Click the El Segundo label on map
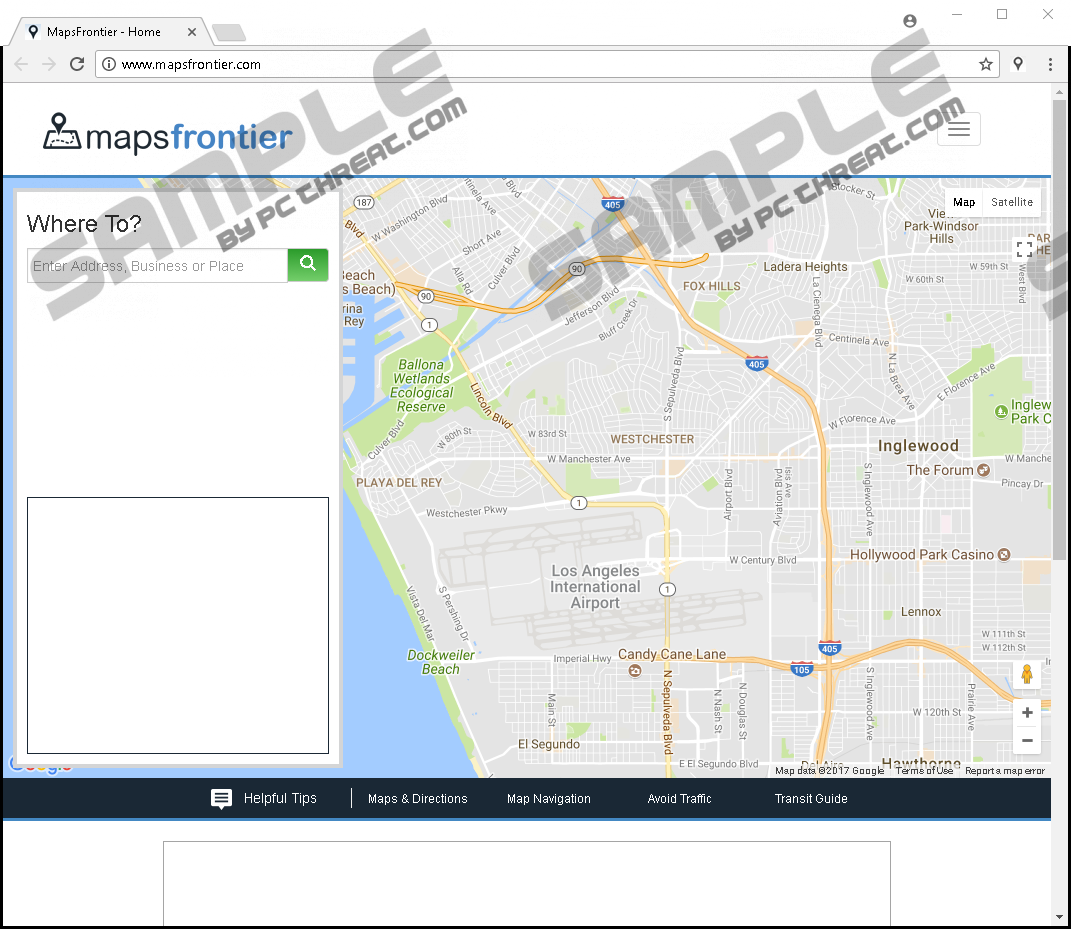The image size is (1071, 929). tap(548, 744)
